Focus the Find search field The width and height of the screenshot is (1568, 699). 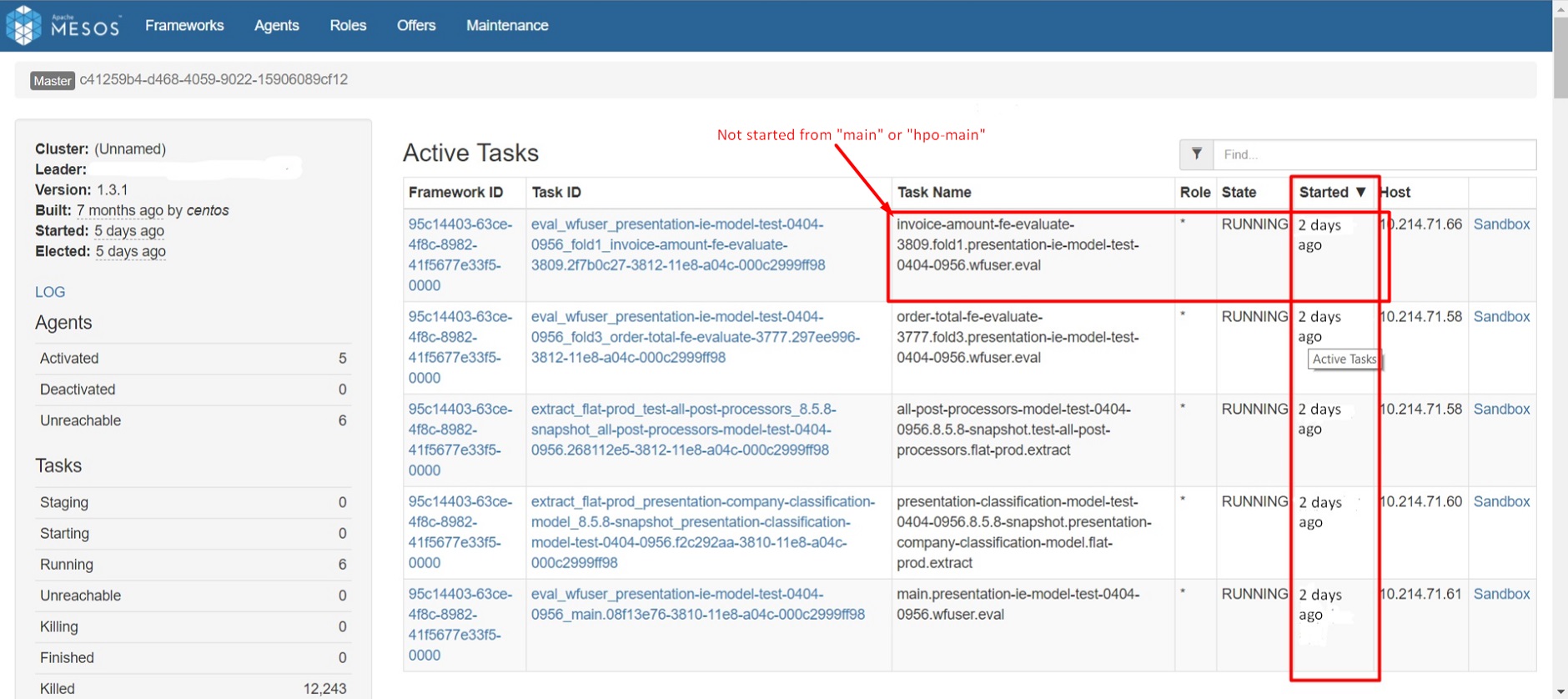coord(1375,154)
